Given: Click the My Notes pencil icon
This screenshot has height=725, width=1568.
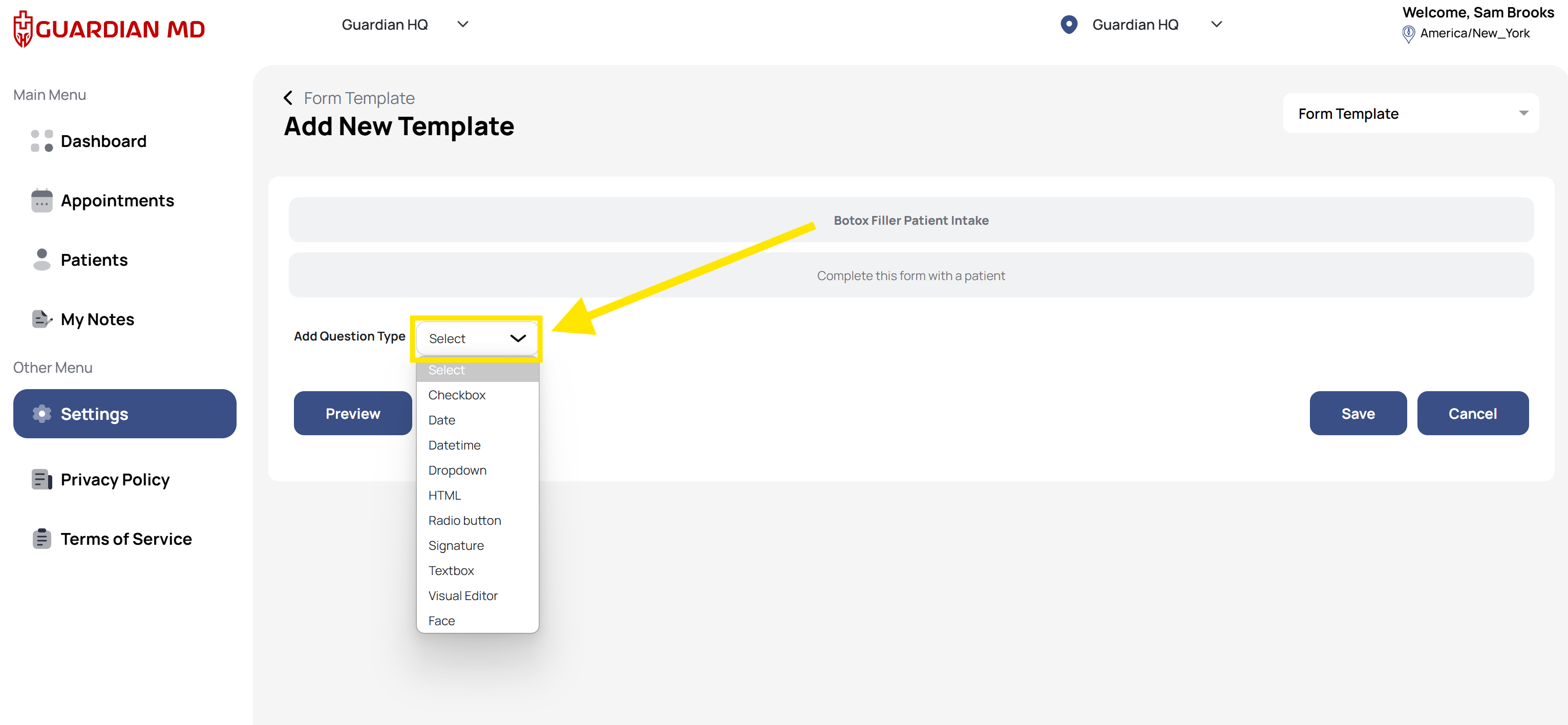Looking at the screenshot, I should [41, 319].
